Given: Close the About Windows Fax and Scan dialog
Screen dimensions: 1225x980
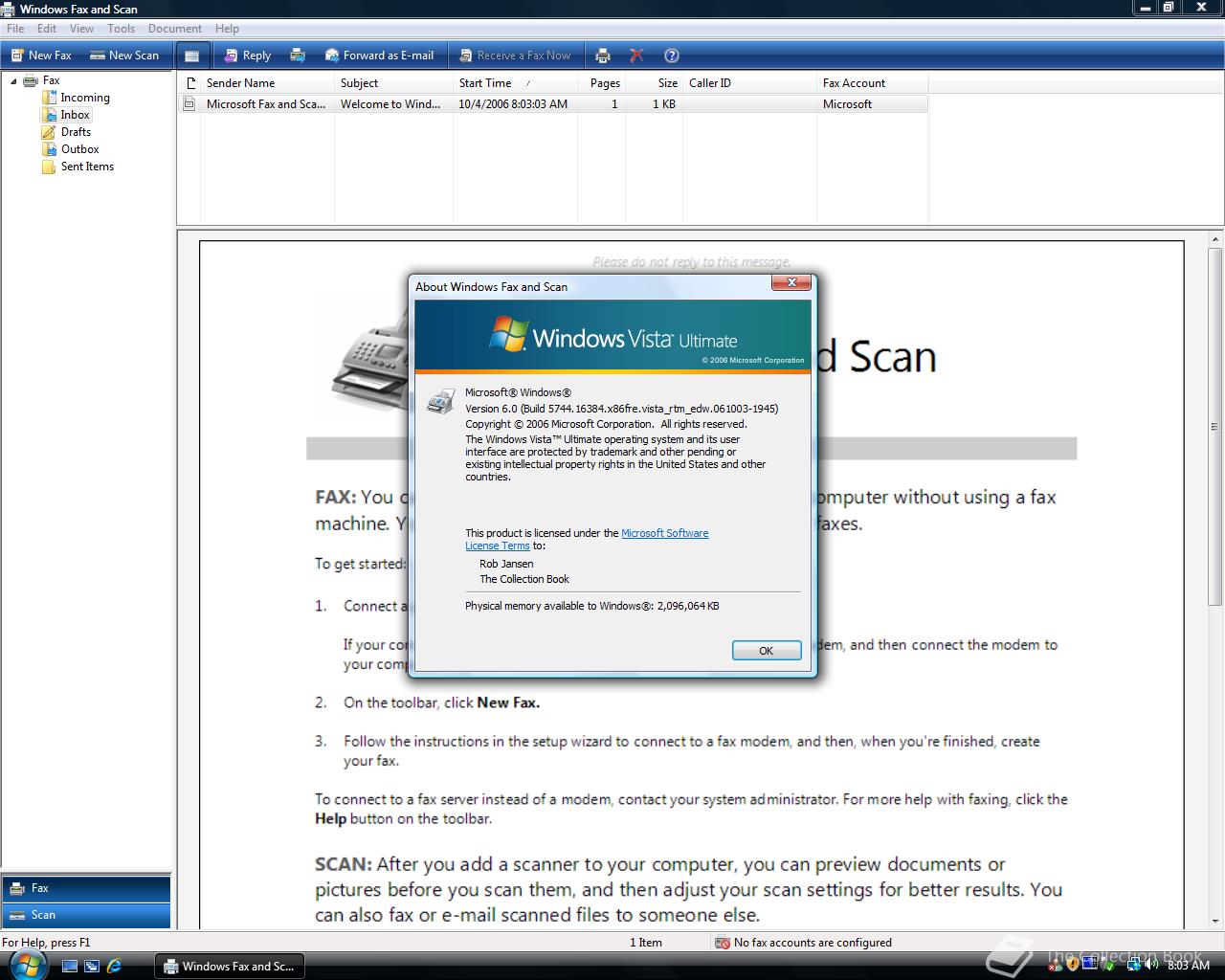Looking at the screenshot, I should (x=791, y=282).
